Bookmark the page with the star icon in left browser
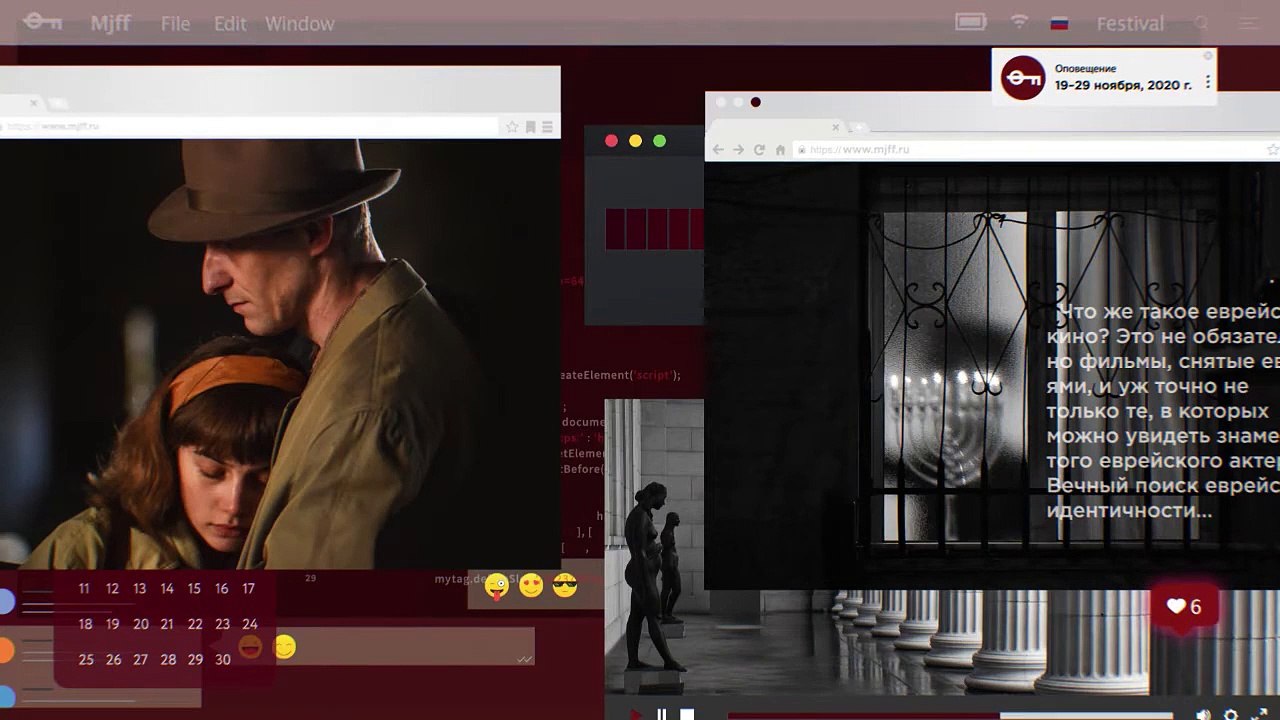The width and height of the screenshot is (1280, 720). [513, 127]
